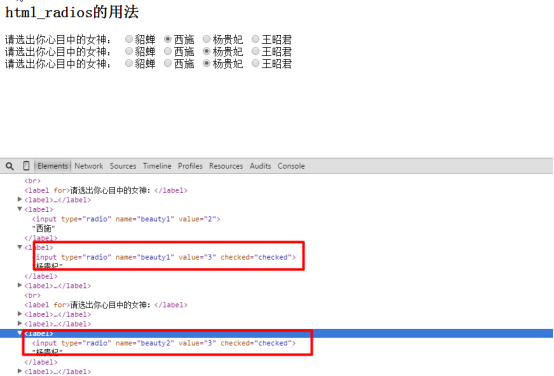Select the input line name="beauty2" value="3" checked
This screenshot has height=376, width=554.
164,343
